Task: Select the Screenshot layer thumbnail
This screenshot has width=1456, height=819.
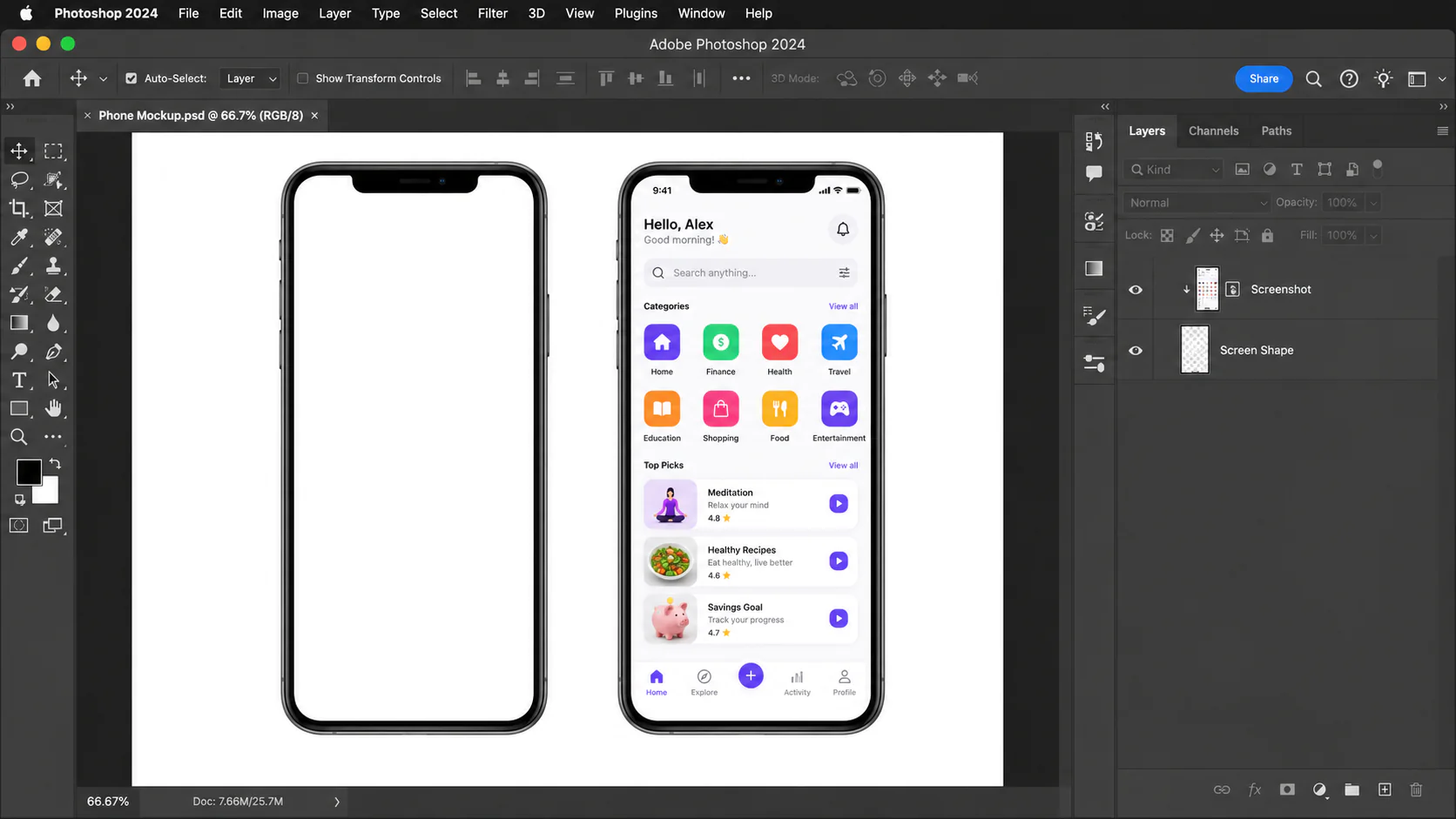Action: click(1207, 290)
